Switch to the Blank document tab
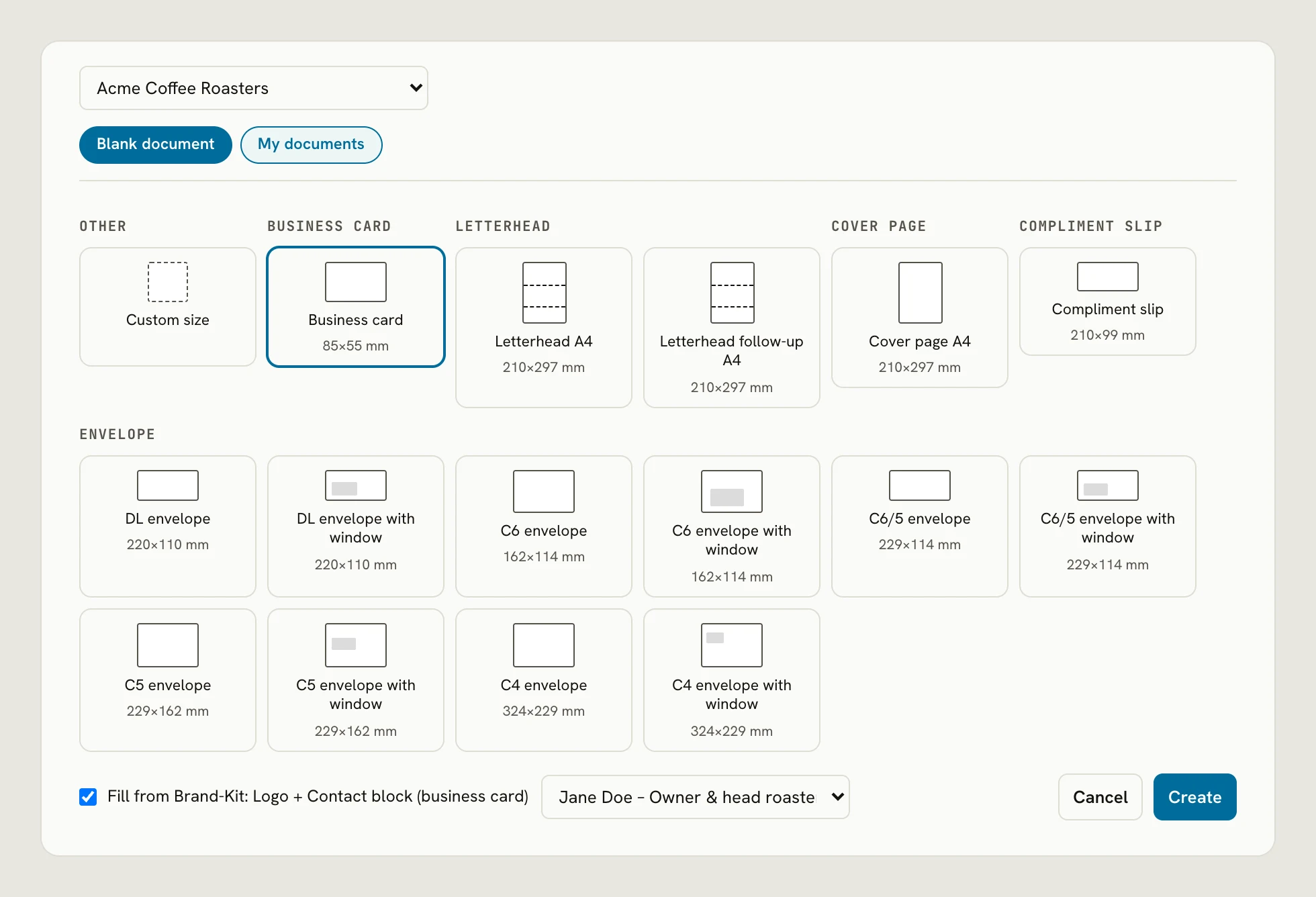1316x897 pixels. (x=156, y=144)
